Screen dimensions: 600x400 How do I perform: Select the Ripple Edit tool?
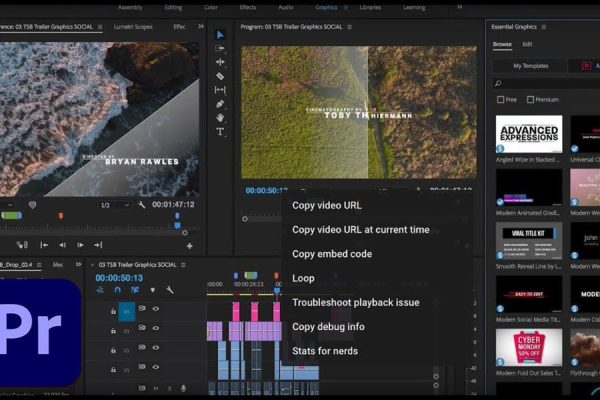pyautogui.click(x=220, y=62)
